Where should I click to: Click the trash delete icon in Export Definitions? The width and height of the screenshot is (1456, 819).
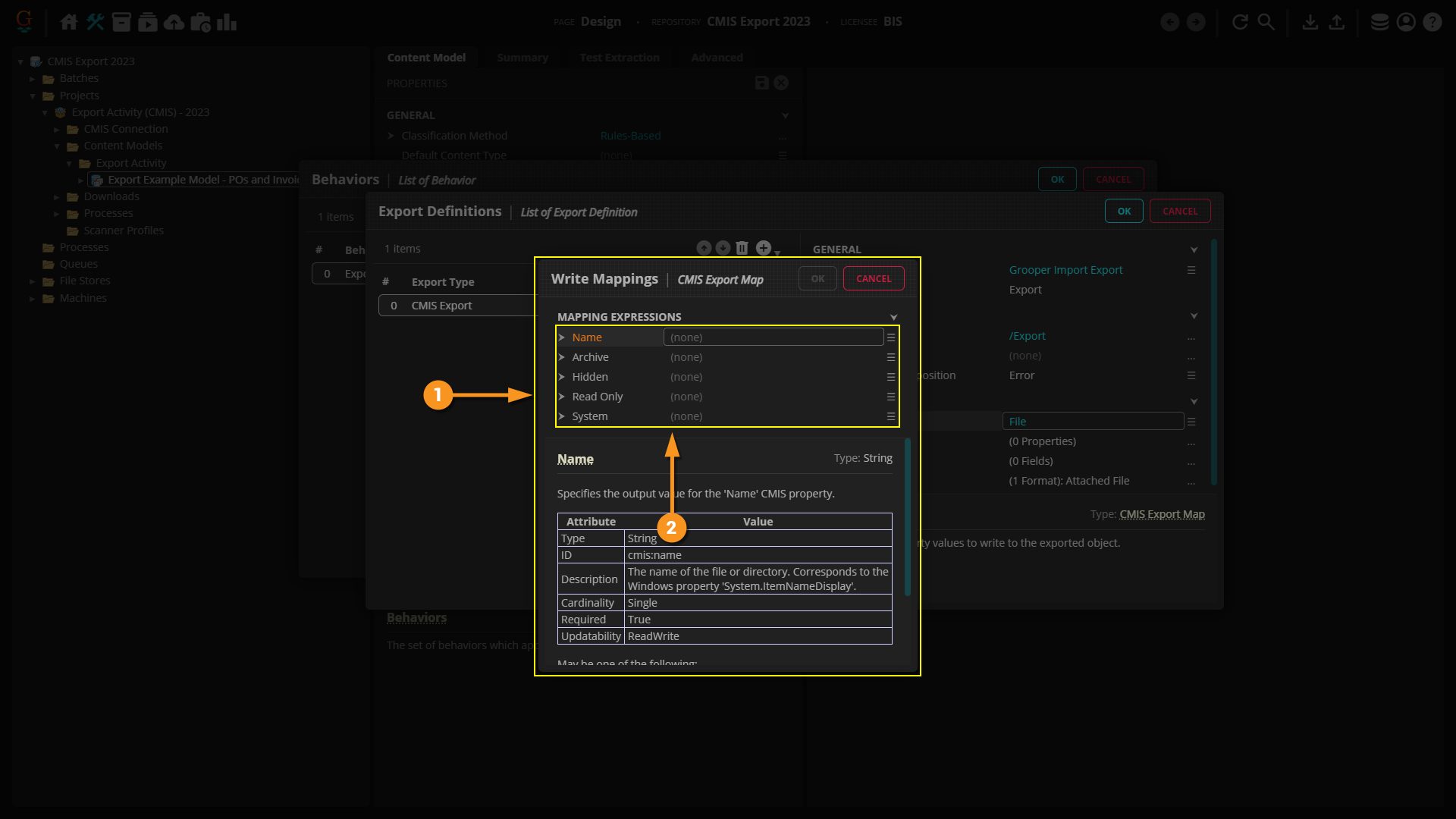742,248
